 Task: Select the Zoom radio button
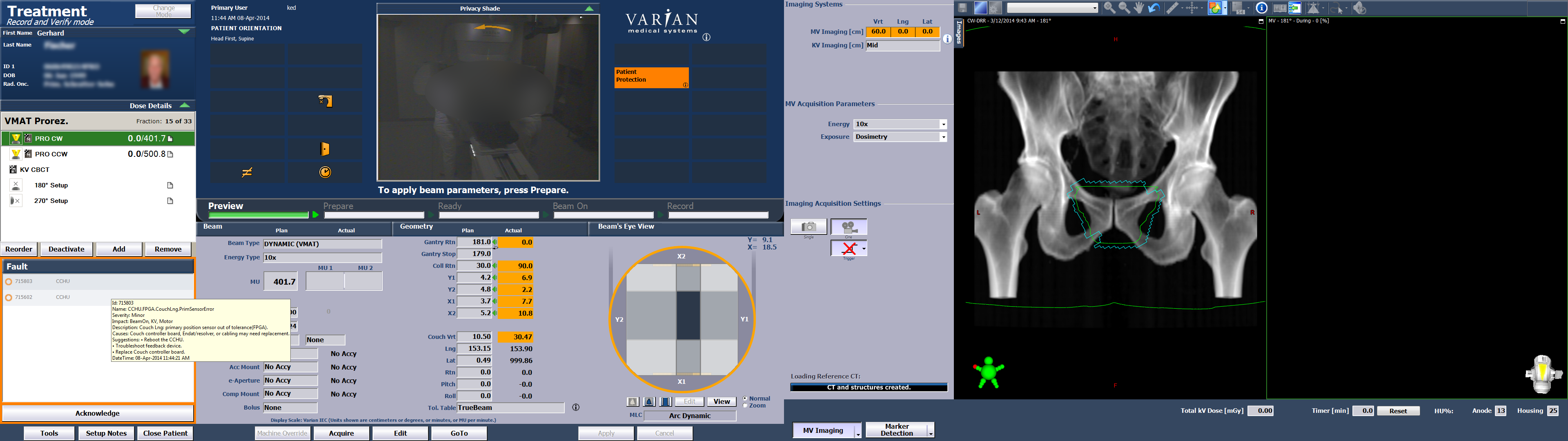click(x=745, y=405)
